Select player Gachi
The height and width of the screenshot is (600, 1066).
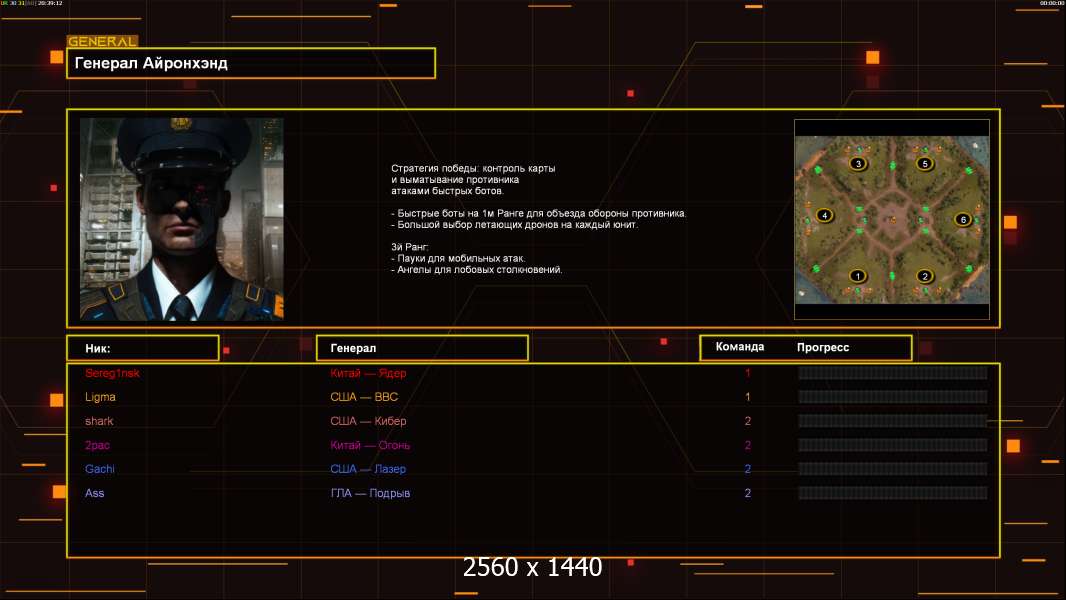(x=100, y=469)
